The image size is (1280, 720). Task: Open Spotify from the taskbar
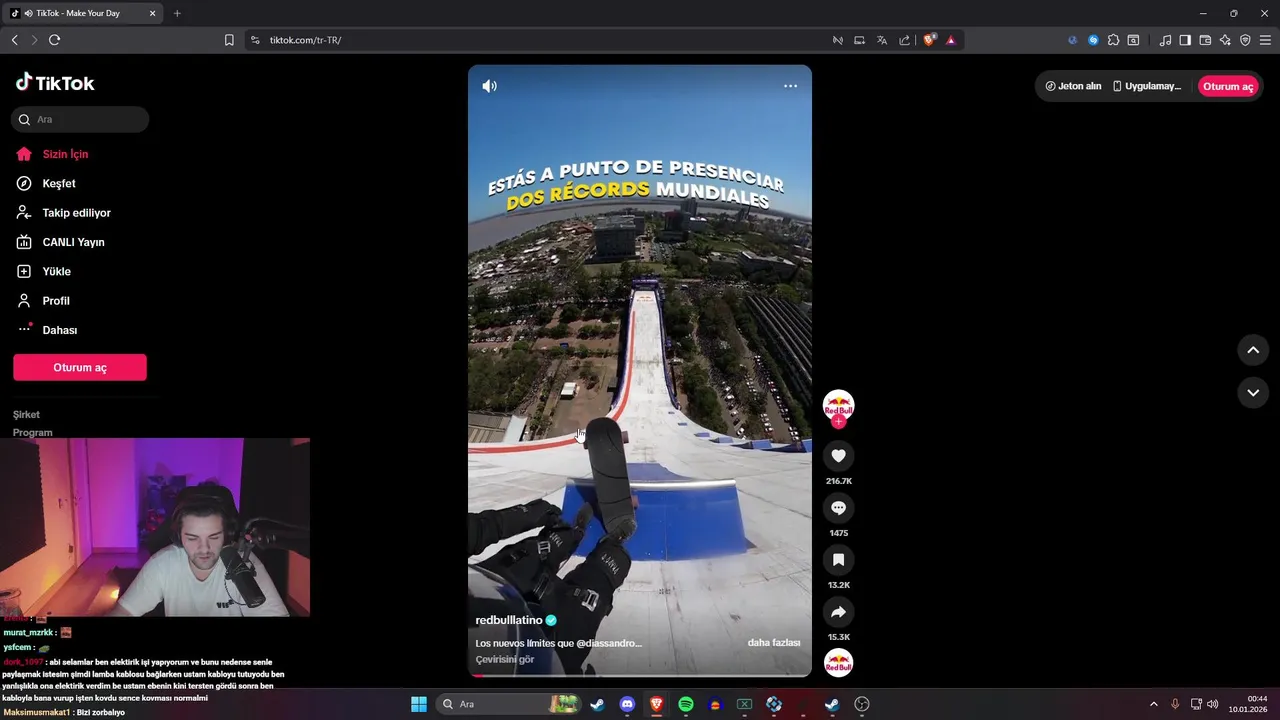(x=686, y=704)
